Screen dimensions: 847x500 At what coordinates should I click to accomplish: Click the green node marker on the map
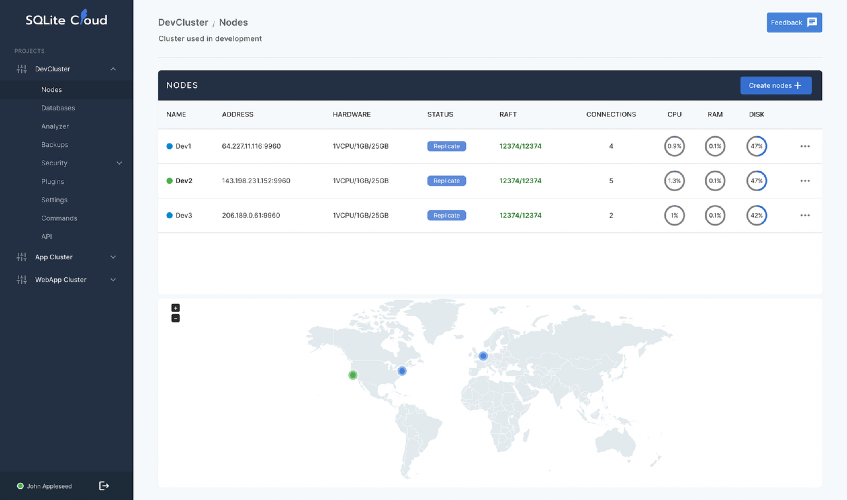[x=353, y=375]
